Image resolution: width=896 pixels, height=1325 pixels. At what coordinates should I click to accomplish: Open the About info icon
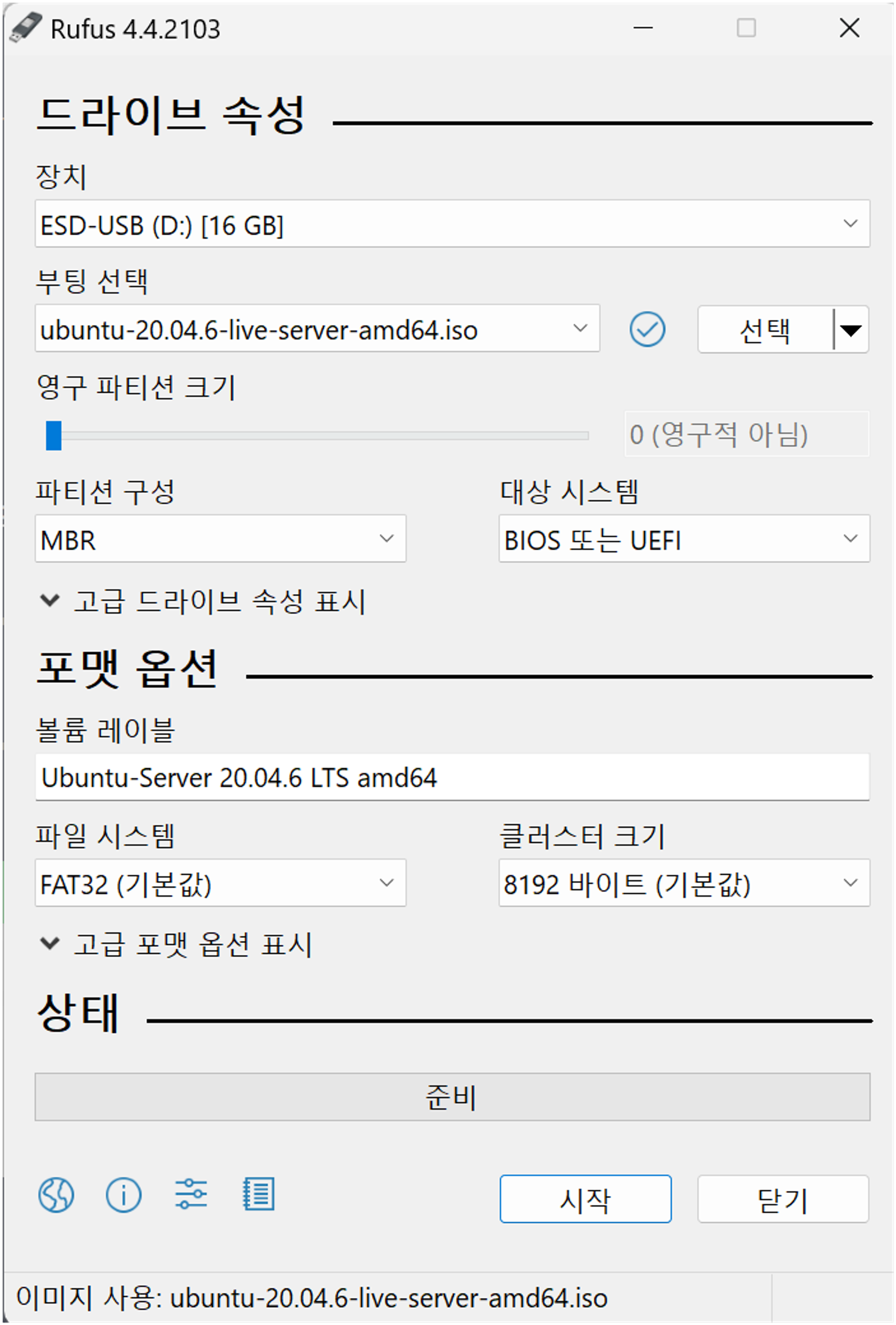click(124, 1195)
